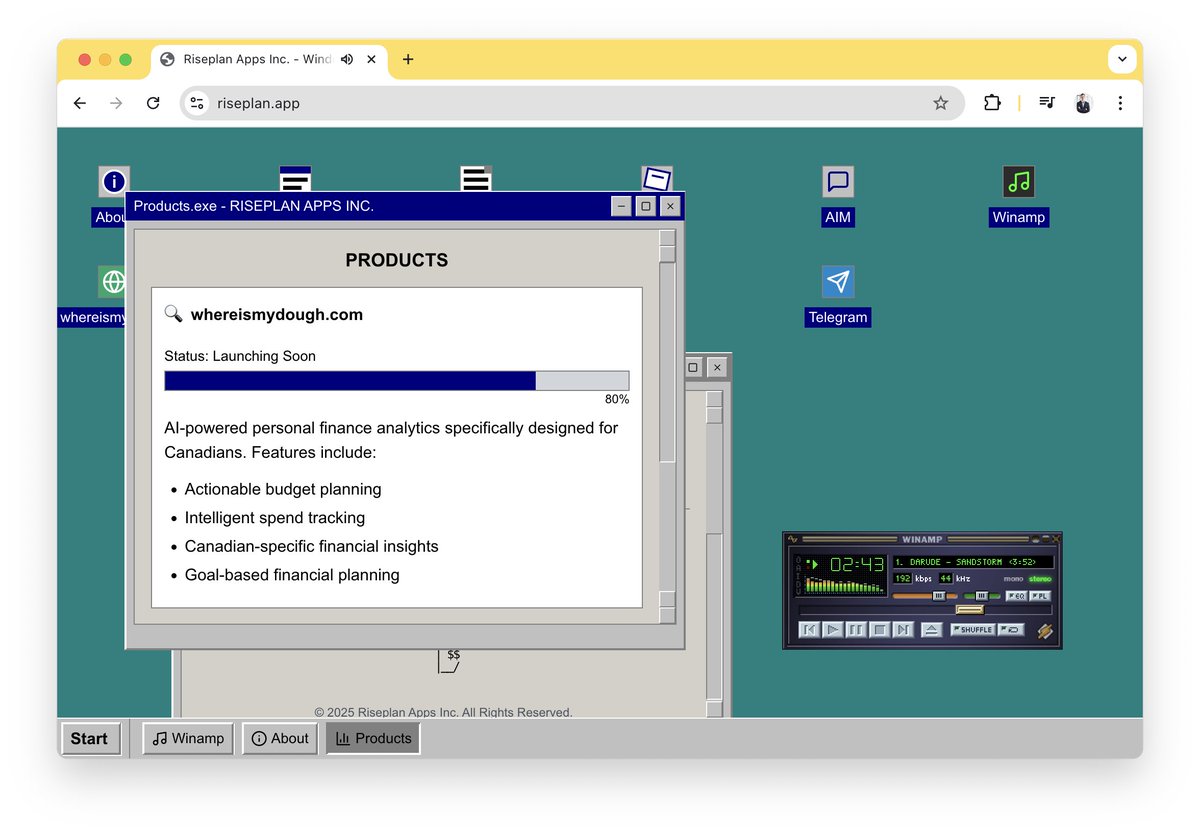Screen dimensions: 1200x834
Task: Click the Actionable budget planning bullet
Action: (x=283, y=489)
